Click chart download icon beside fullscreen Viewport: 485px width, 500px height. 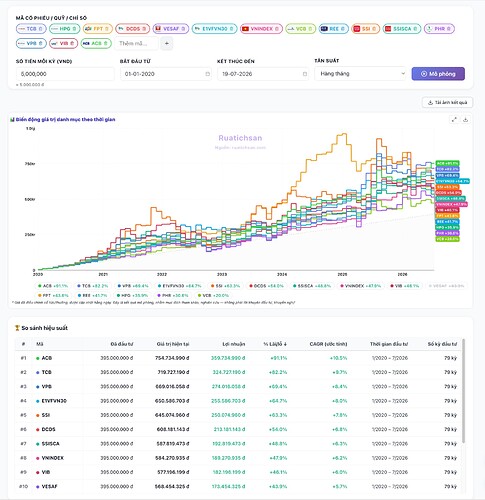[466, 119]
